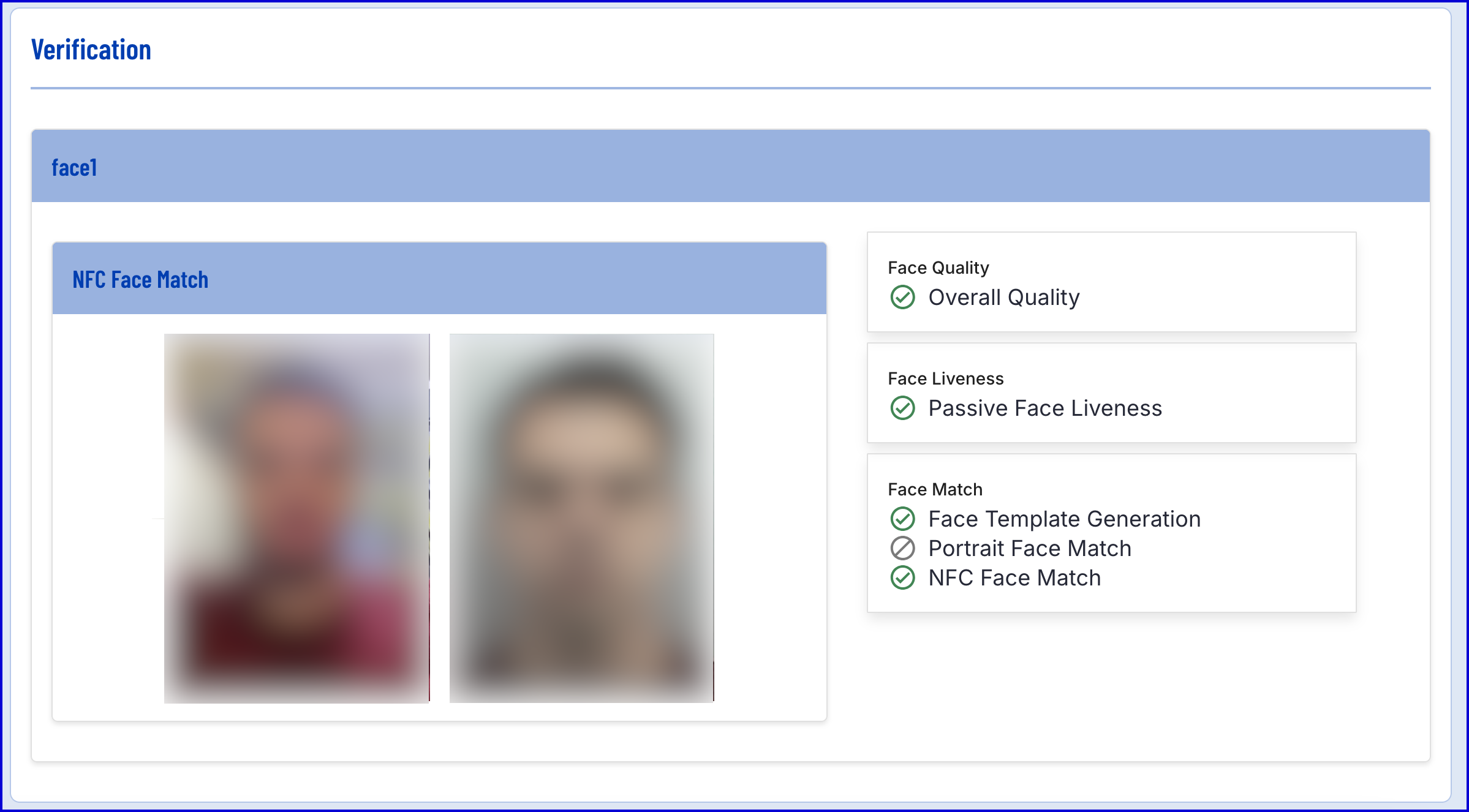Collapse the face1 section header
The image size is (1469, 812).
pyautogui.click(x=731, y=166)
